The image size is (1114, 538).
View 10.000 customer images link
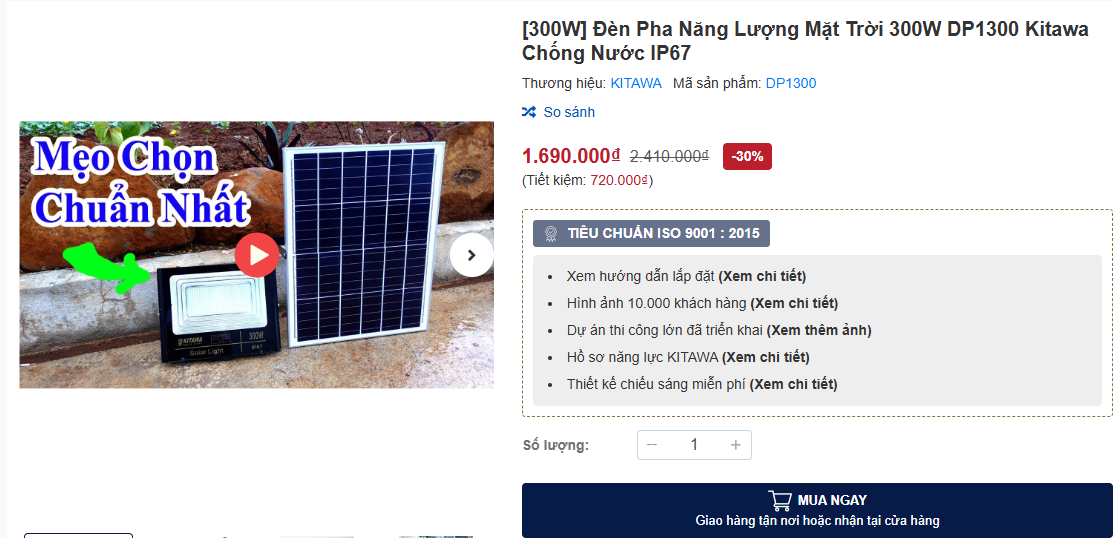point(794,303)
